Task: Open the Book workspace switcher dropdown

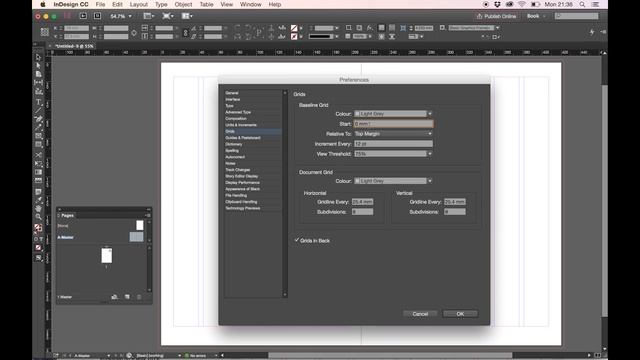Action: pos(536,16)
